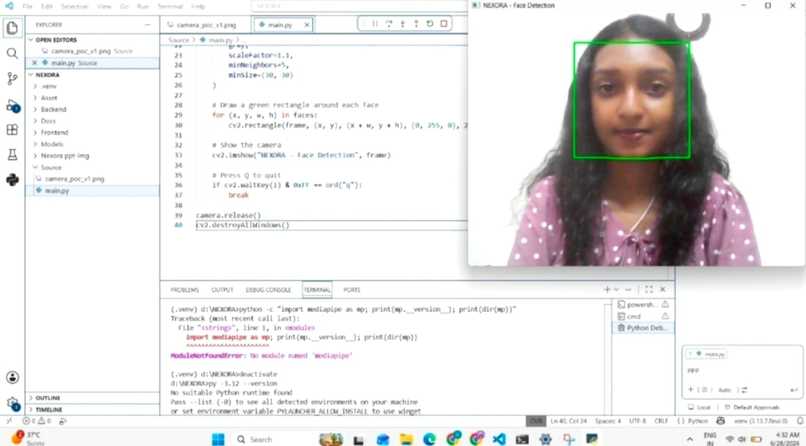Viewport: 806px width, 446px height.
Task: Expand the Frontend folder
Action: pos(95,133)
